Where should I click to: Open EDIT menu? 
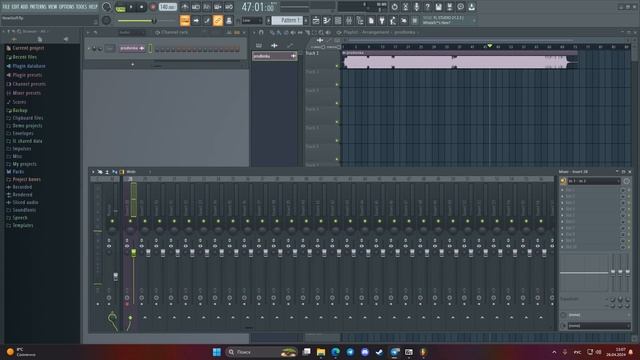[16, 7]
